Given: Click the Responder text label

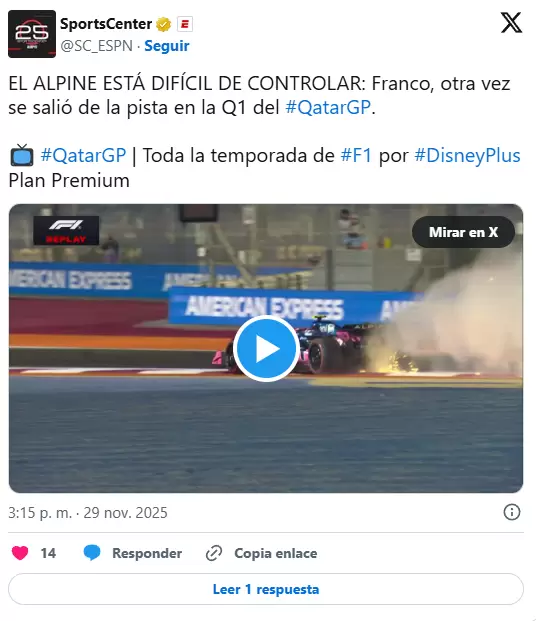Looking at the screenshot, I should pos(147,553).
